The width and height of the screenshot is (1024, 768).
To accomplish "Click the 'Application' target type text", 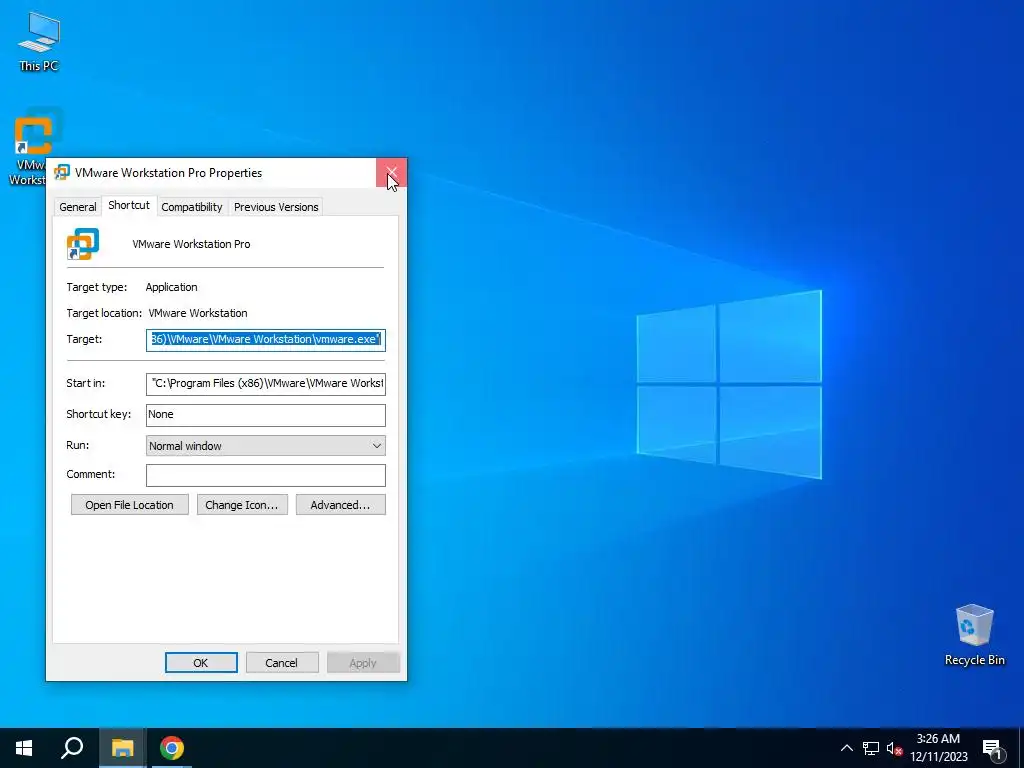I will 171,287.
